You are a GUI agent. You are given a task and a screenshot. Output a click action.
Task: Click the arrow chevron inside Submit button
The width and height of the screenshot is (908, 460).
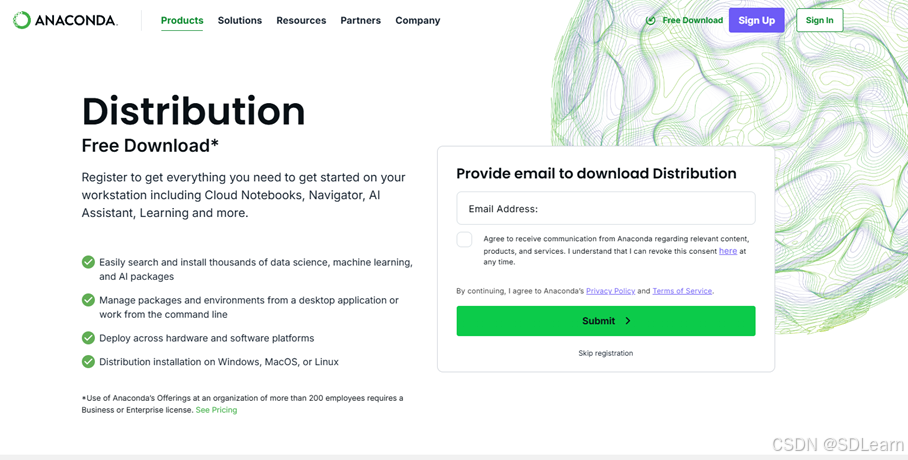click(x=628, y=321)
